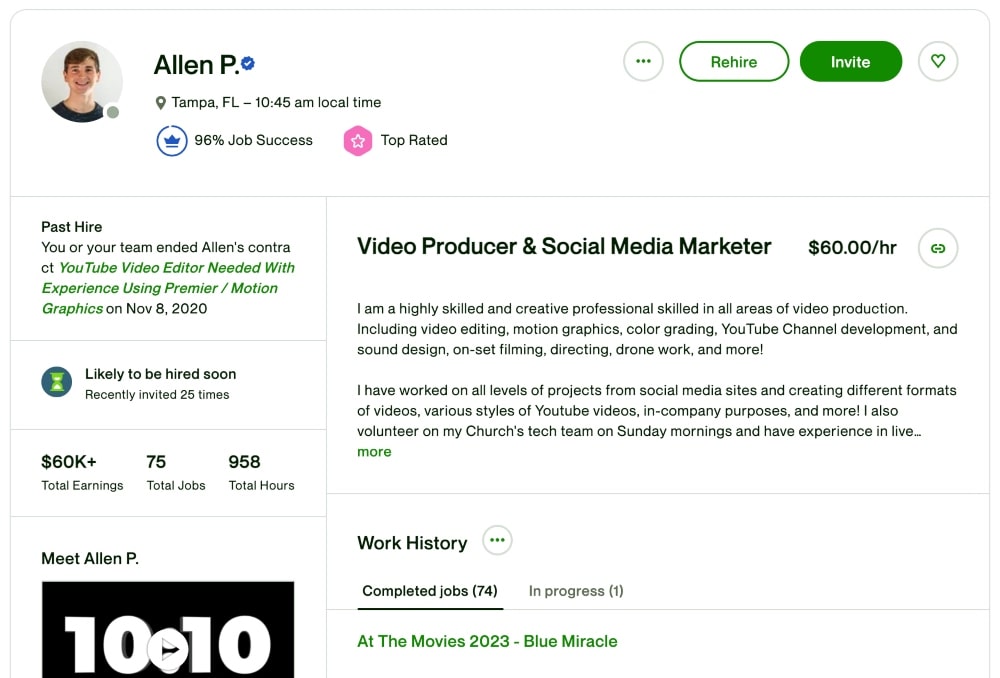Click the verified badge next to Allen P.

[248, 63]
